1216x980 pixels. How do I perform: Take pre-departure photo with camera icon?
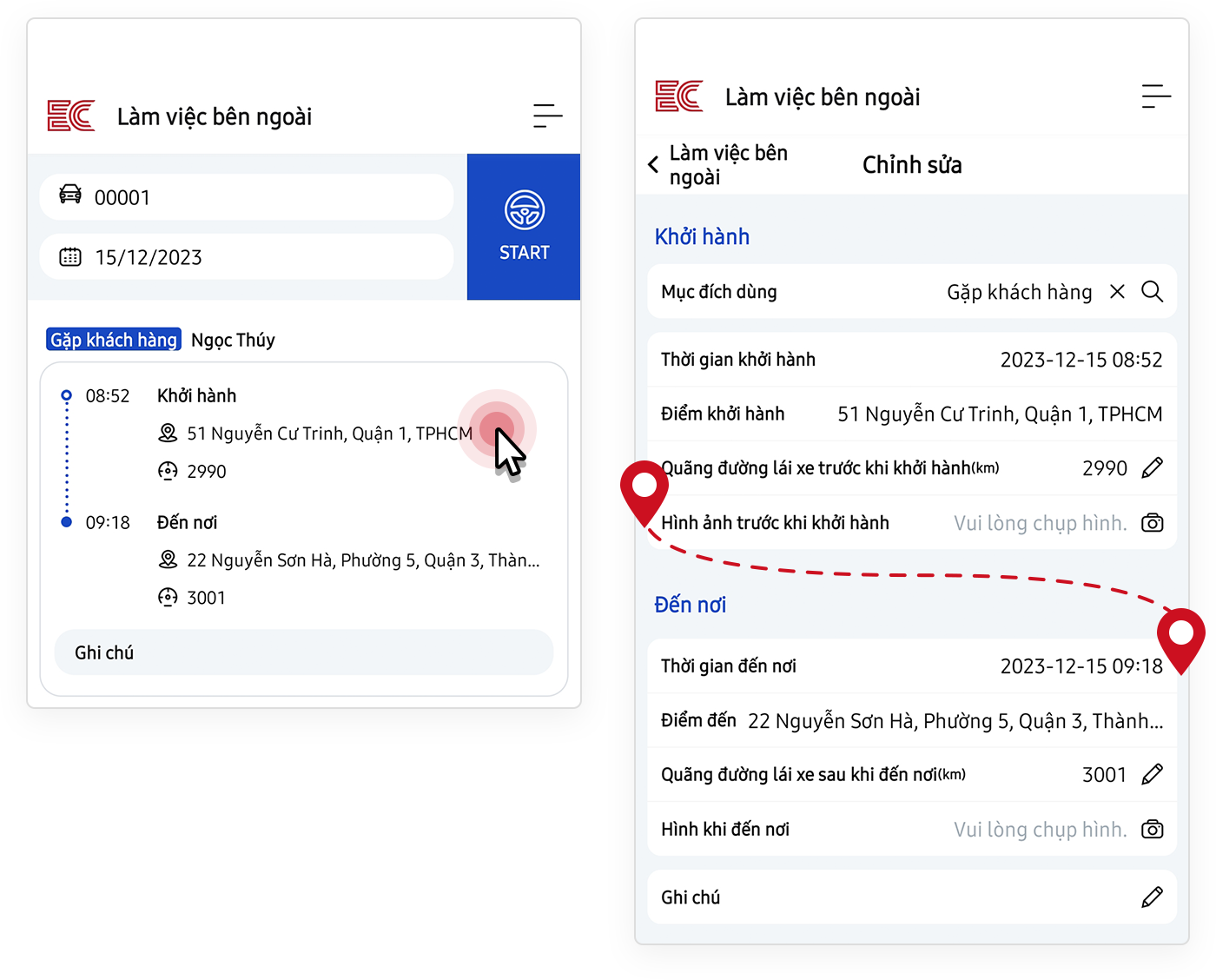click(x=1152, y=523)
